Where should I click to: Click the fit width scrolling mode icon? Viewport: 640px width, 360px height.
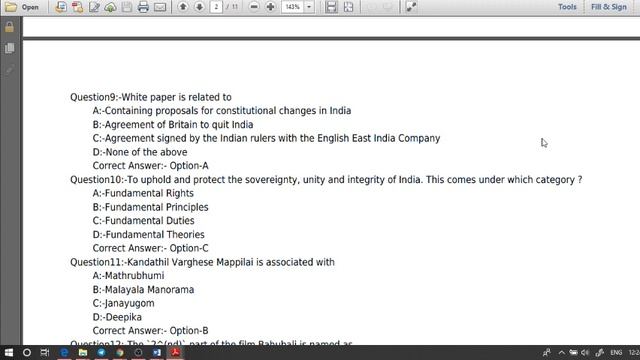click(x=331, y=7)
